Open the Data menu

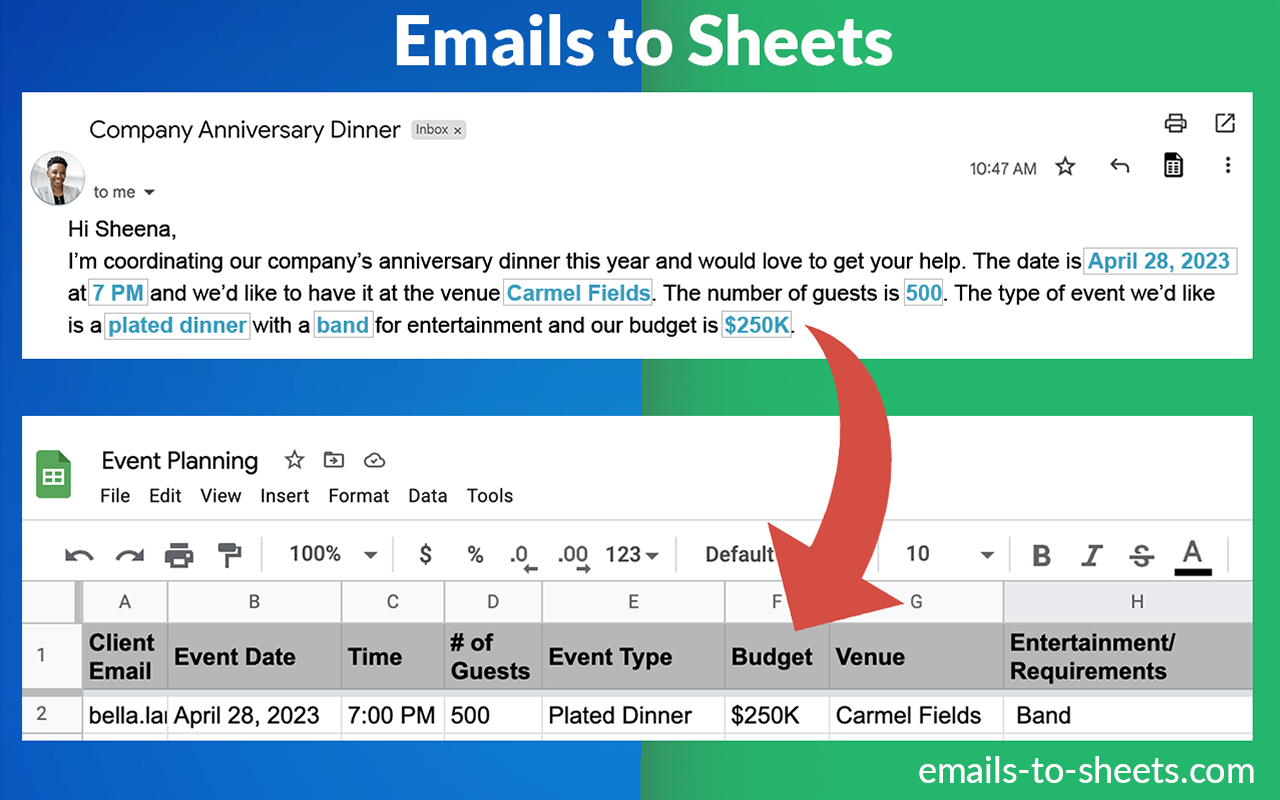coord(427,495)
